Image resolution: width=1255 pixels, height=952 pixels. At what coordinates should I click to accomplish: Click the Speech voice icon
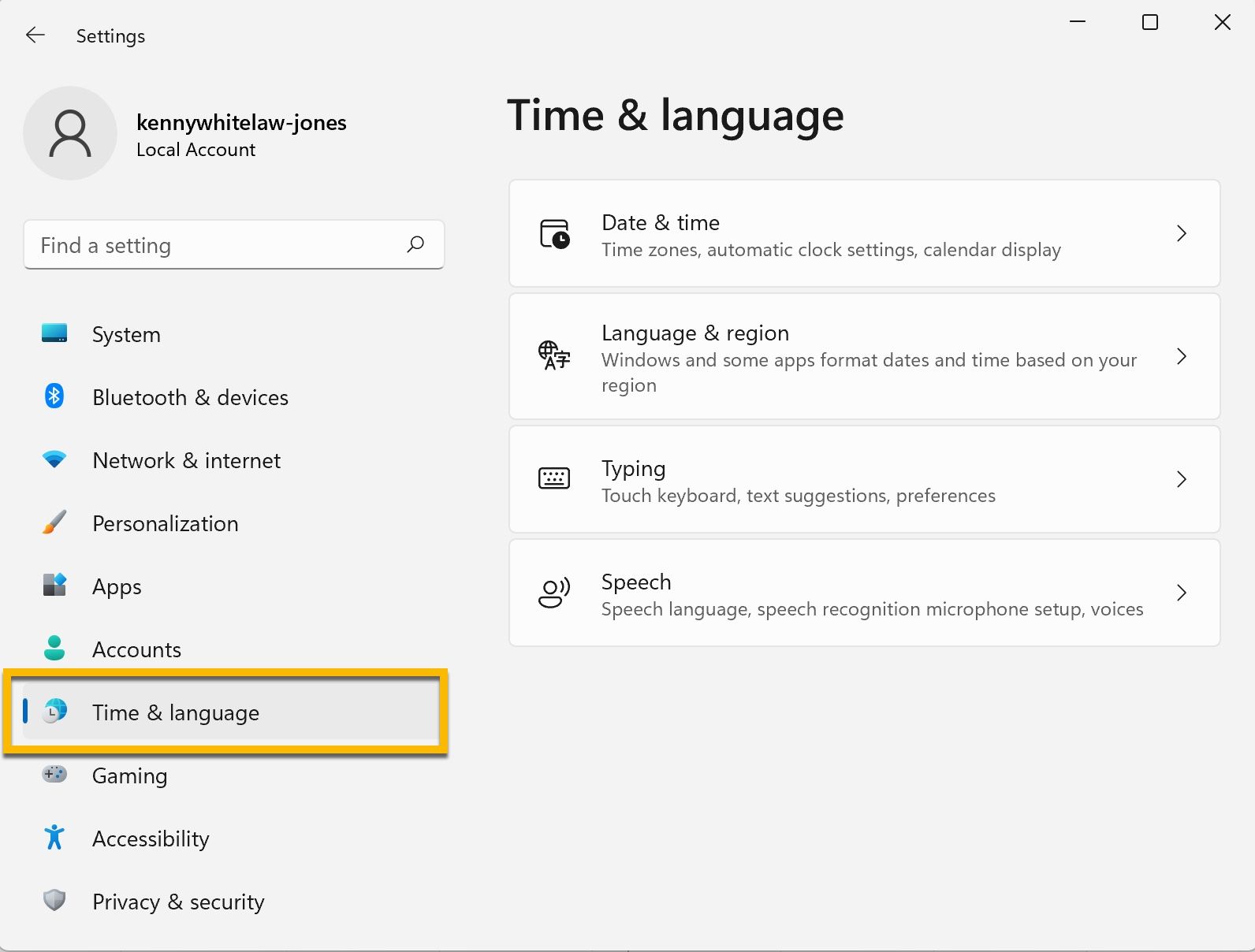coord(554,593)
